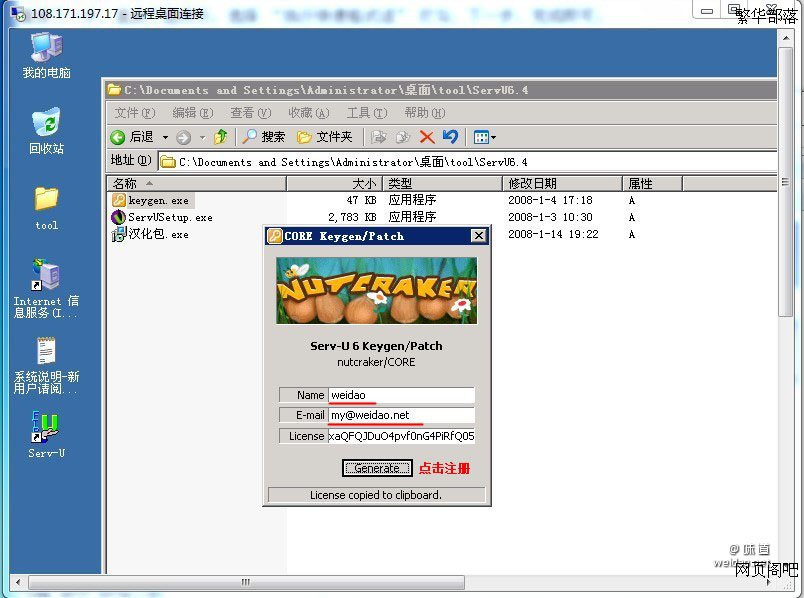Click the forward arrow button in Explorer toolbar

[183, 137]
